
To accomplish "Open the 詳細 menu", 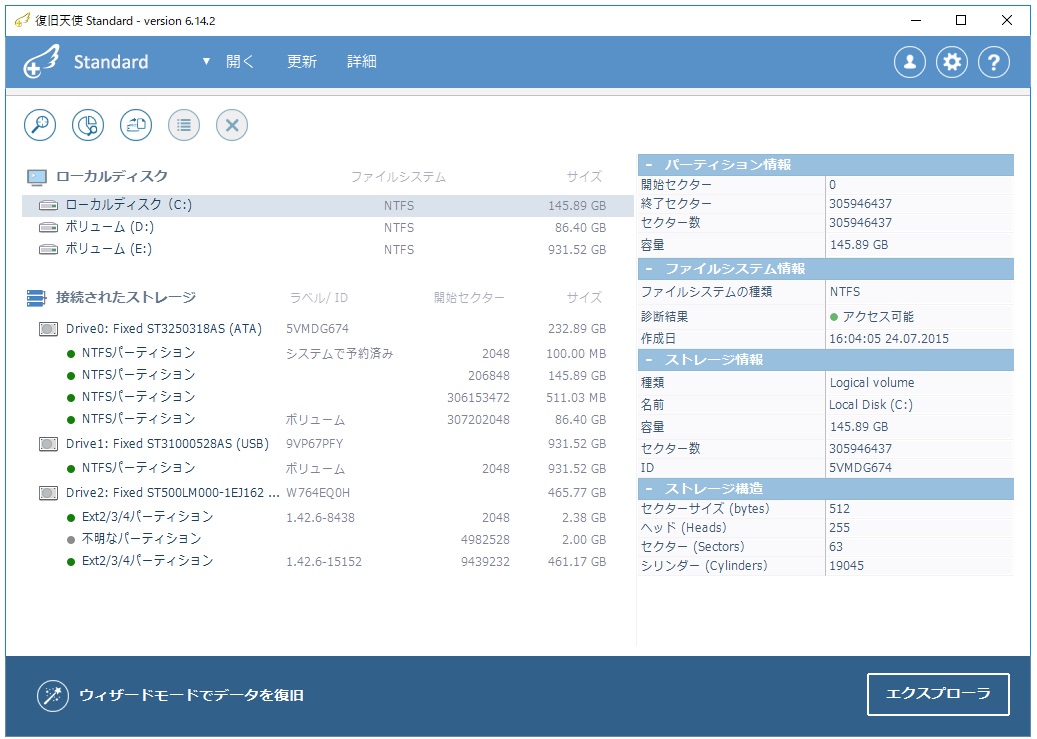I will point(362,62).
